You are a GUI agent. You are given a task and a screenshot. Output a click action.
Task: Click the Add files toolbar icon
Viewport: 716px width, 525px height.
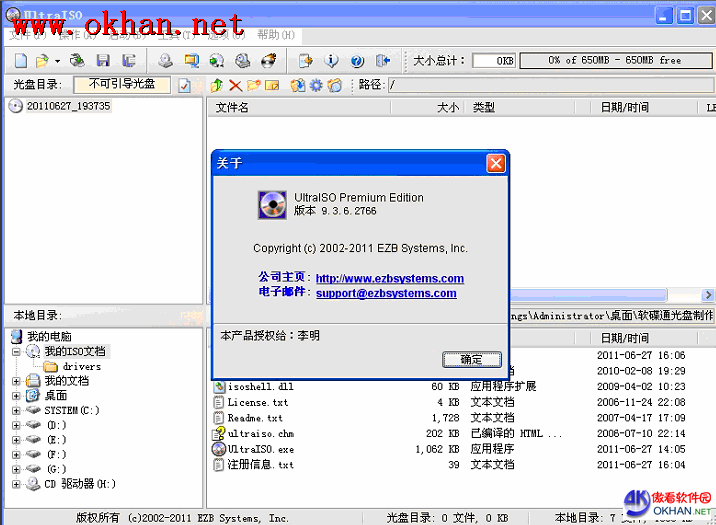305,61
